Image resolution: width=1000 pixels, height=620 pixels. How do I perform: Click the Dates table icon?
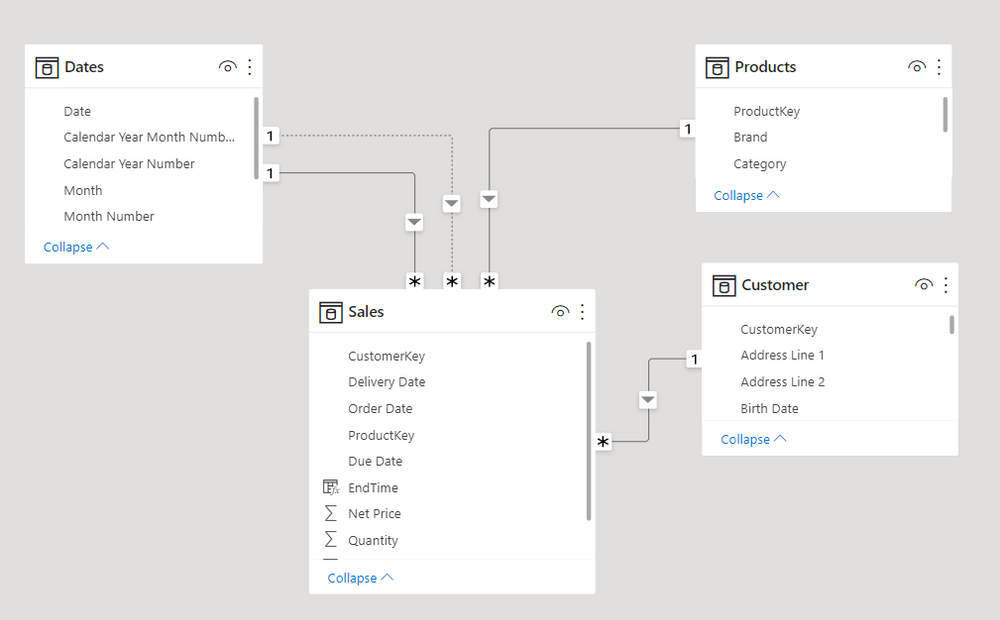[47, 67]
